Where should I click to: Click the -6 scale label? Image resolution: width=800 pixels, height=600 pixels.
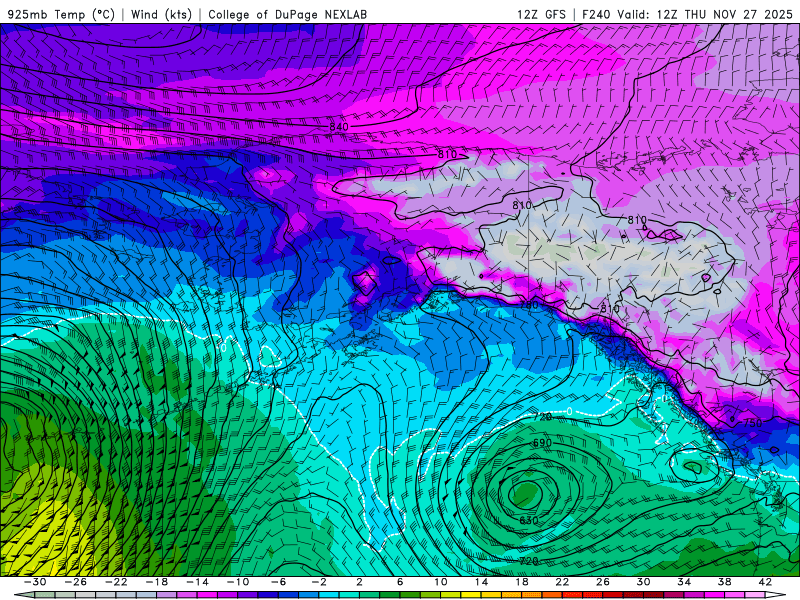pyautogui.click(x=279, y=582)
